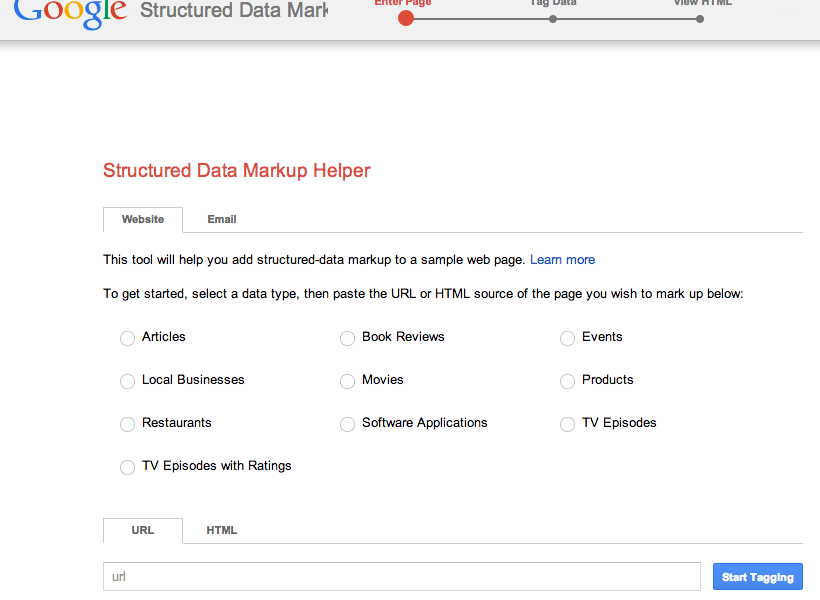Choose the Events radio option
820x600 pixels.
pyautogui.click(x=567, y=338)
